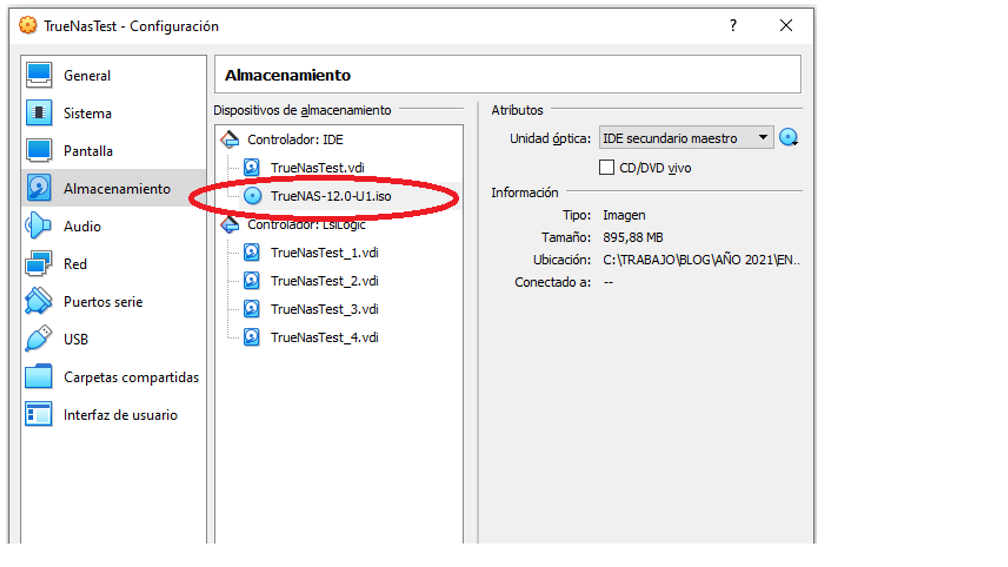Click the help question mark button
The width and height of the screenshot is (1008, 567).
pos(733,26)
